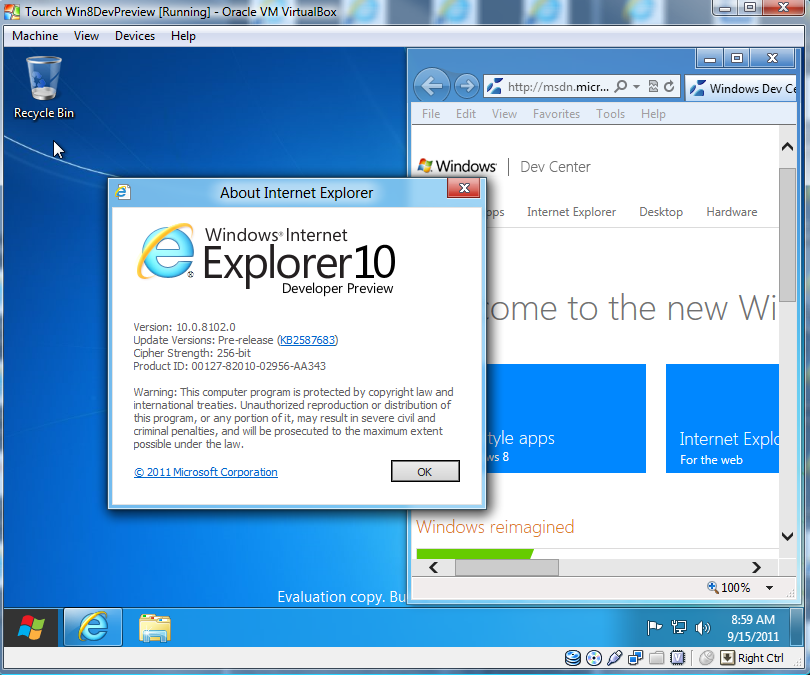
Task: Open the IE Tools menu
Action: tap(610, 114)
